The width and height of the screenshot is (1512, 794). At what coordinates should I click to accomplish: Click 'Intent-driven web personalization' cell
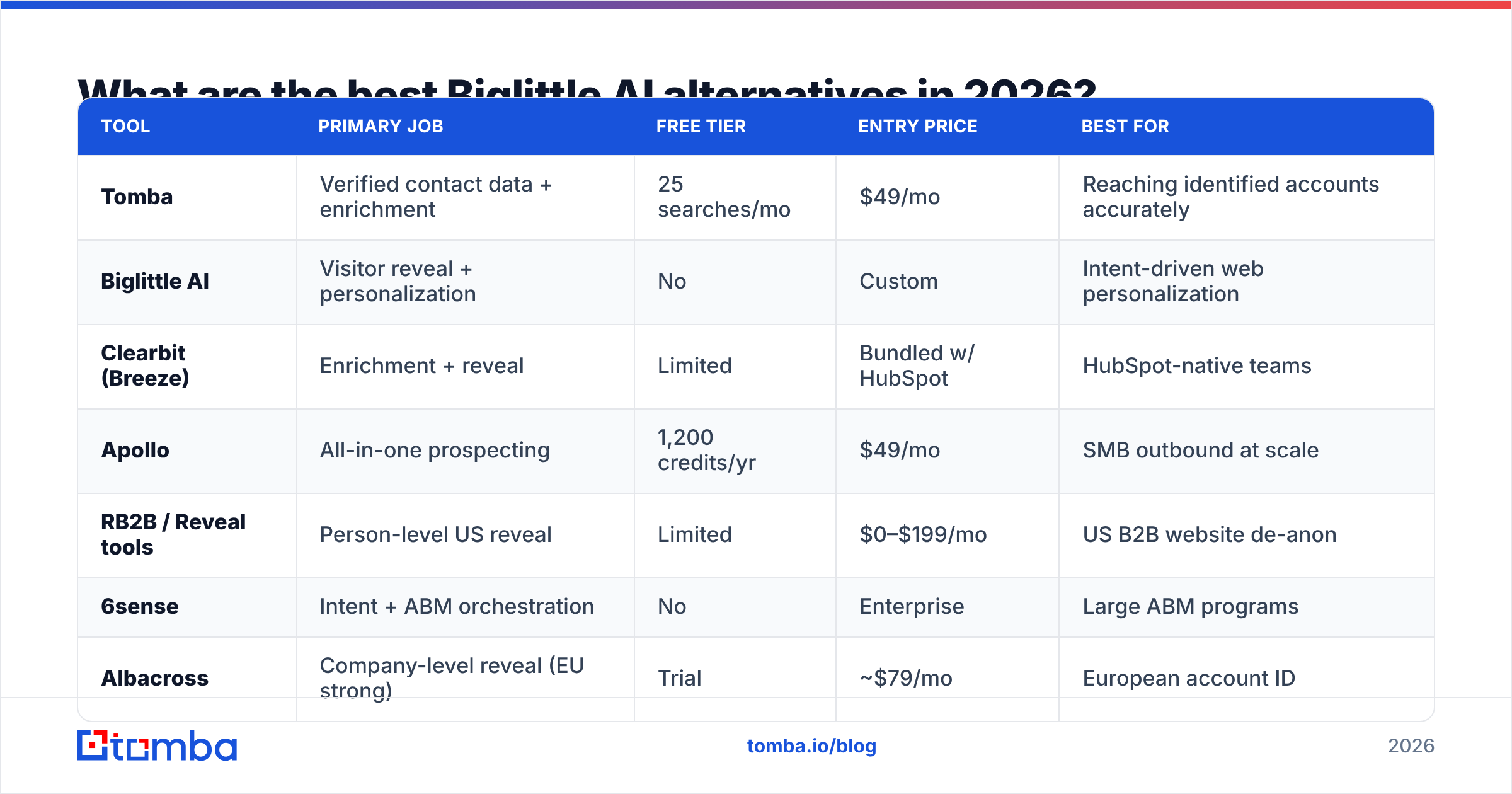(1247, 282)
